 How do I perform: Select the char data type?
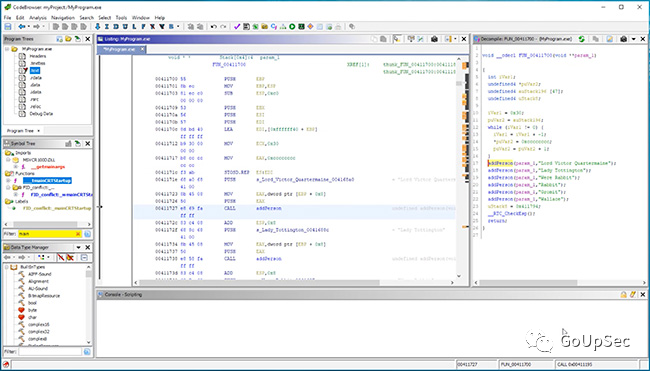[32, 317]
